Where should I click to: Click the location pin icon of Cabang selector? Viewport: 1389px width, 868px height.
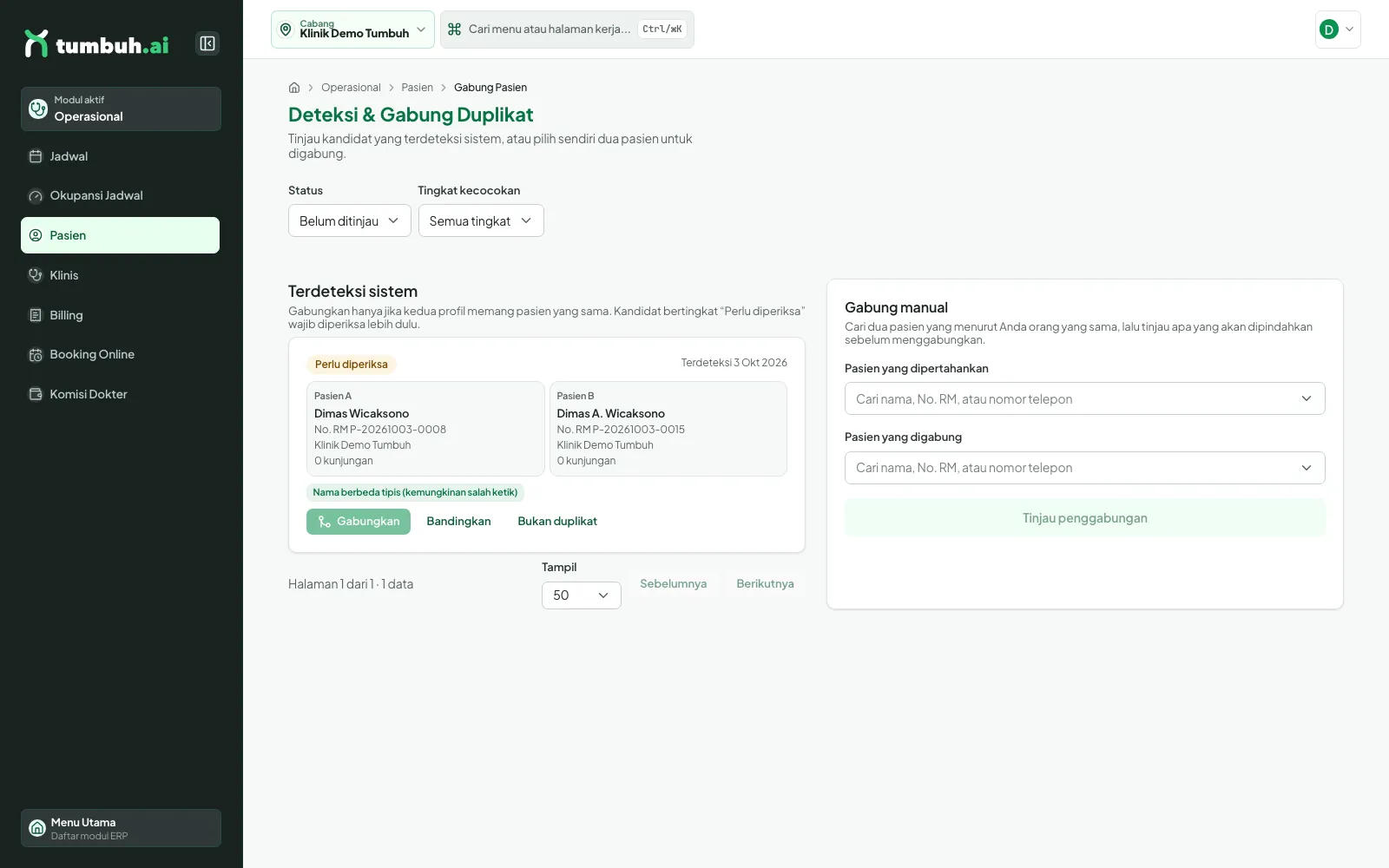click(x=286, y=30)
